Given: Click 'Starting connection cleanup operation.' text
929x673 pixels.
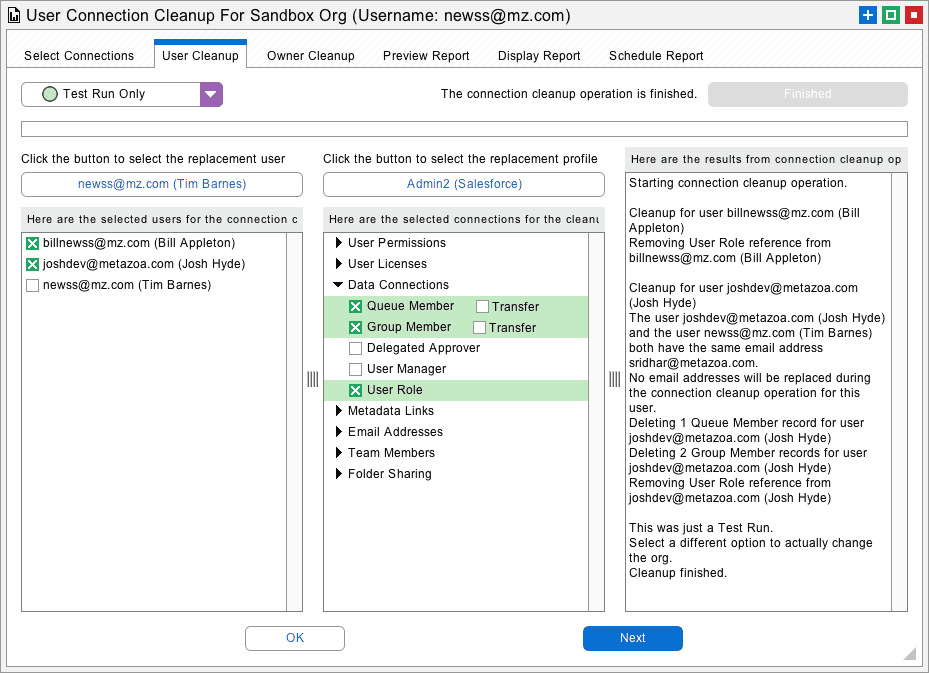Looking at the screenshot, I should pos(738,183).
